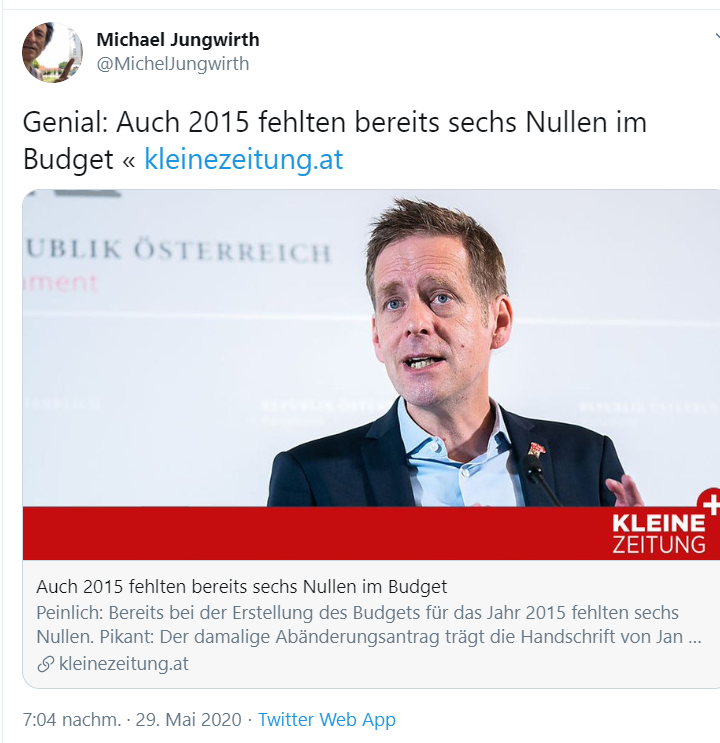Click the lapel pin on the speaker's jacket

click(537, 448)
